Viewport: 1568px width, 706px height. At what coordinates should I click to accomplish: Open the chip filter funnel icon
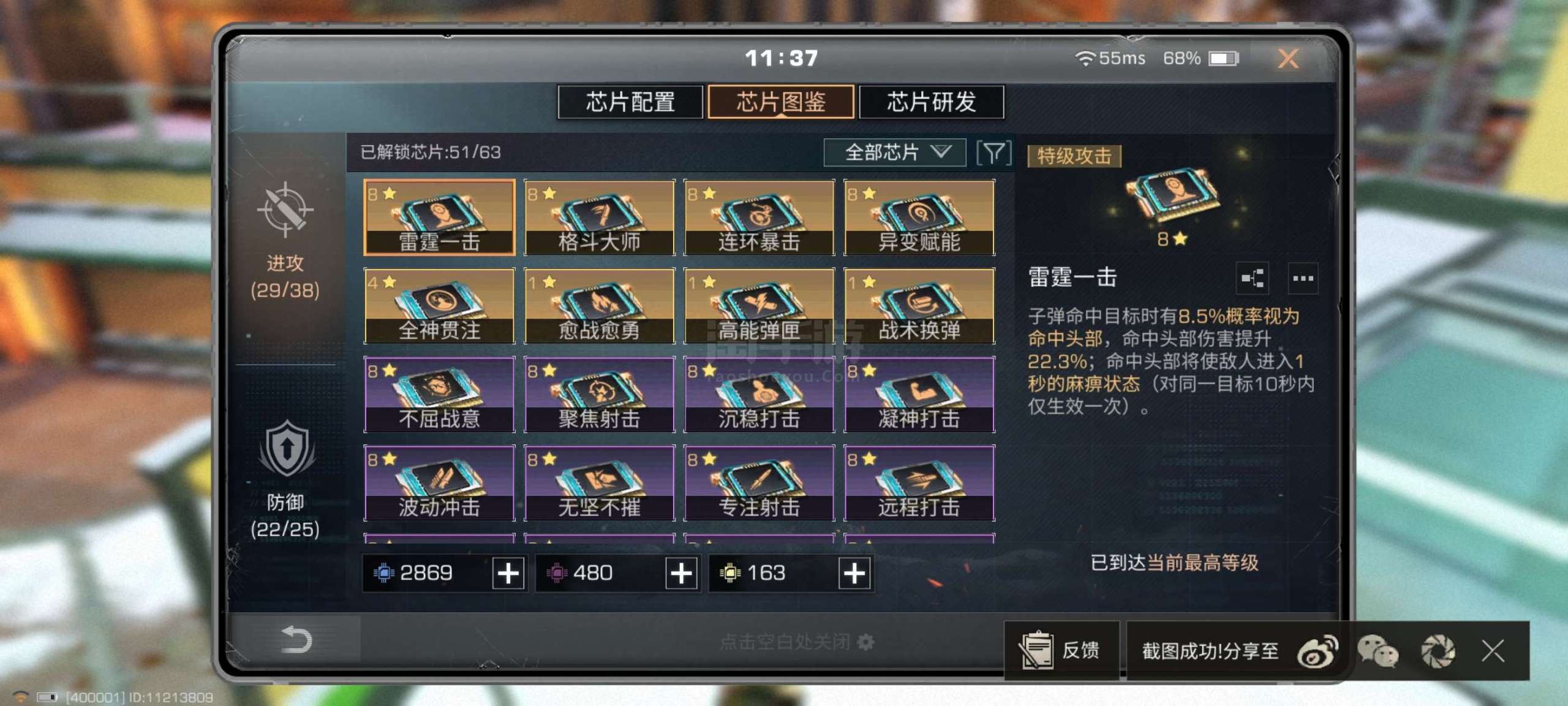point(993,153)
